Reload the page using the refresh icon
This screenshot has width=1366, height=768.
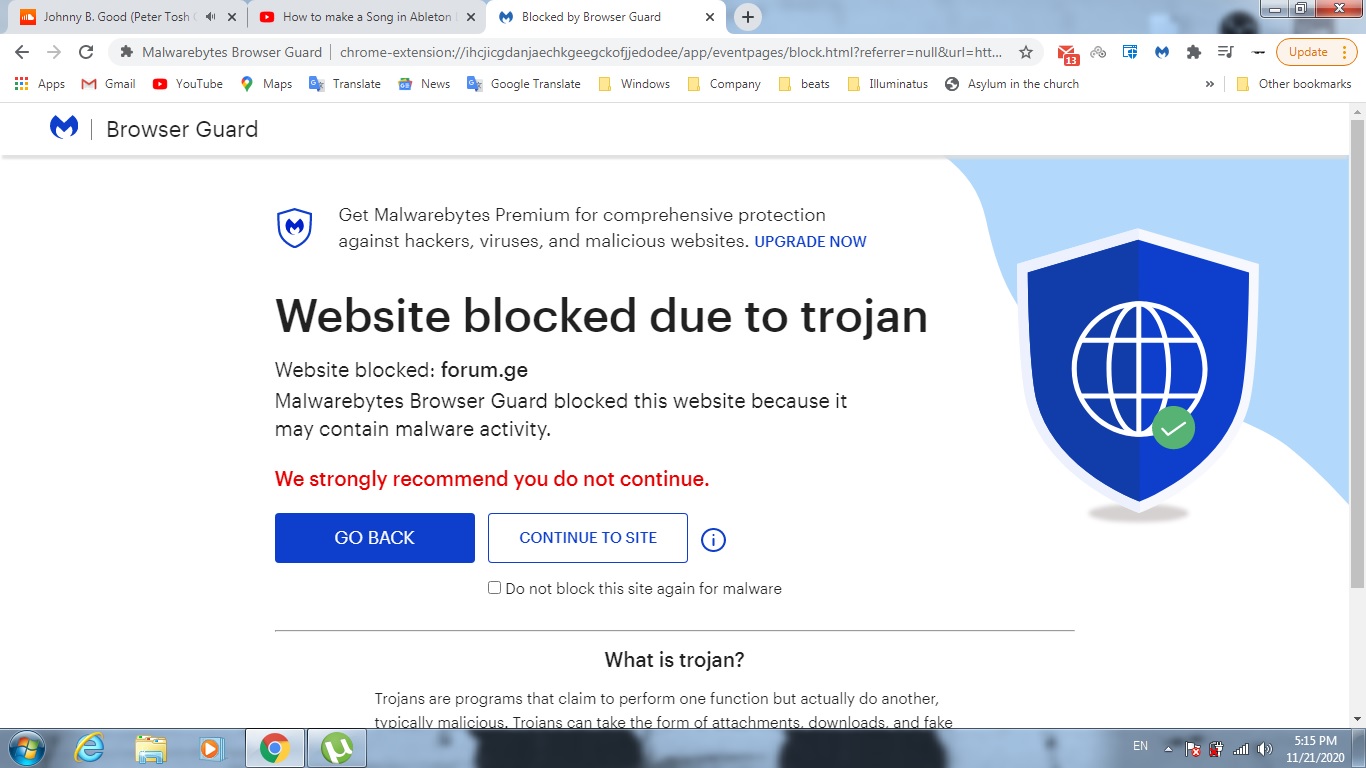tap(86, 52)
